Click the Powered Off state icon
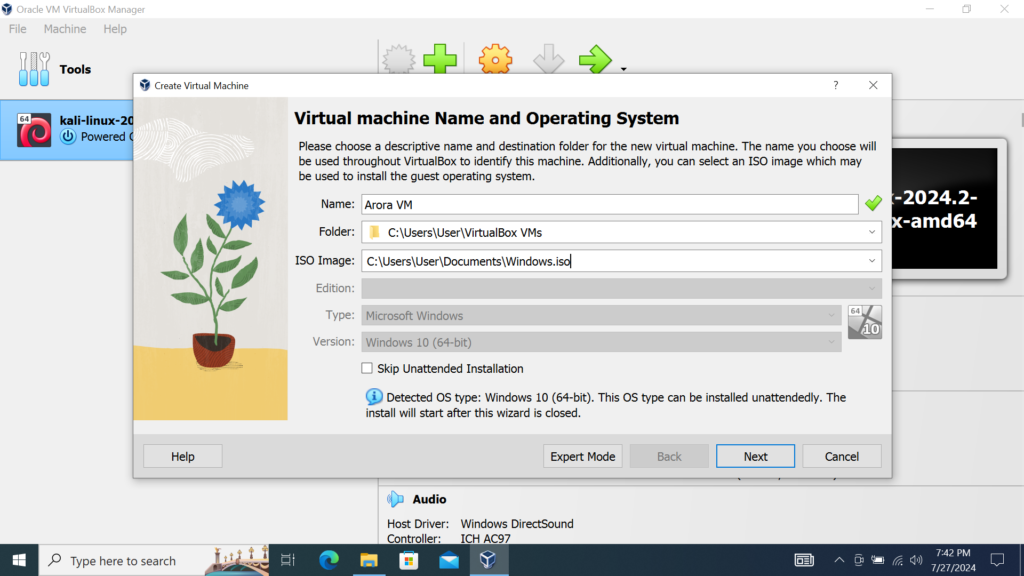 pos(68,136)
